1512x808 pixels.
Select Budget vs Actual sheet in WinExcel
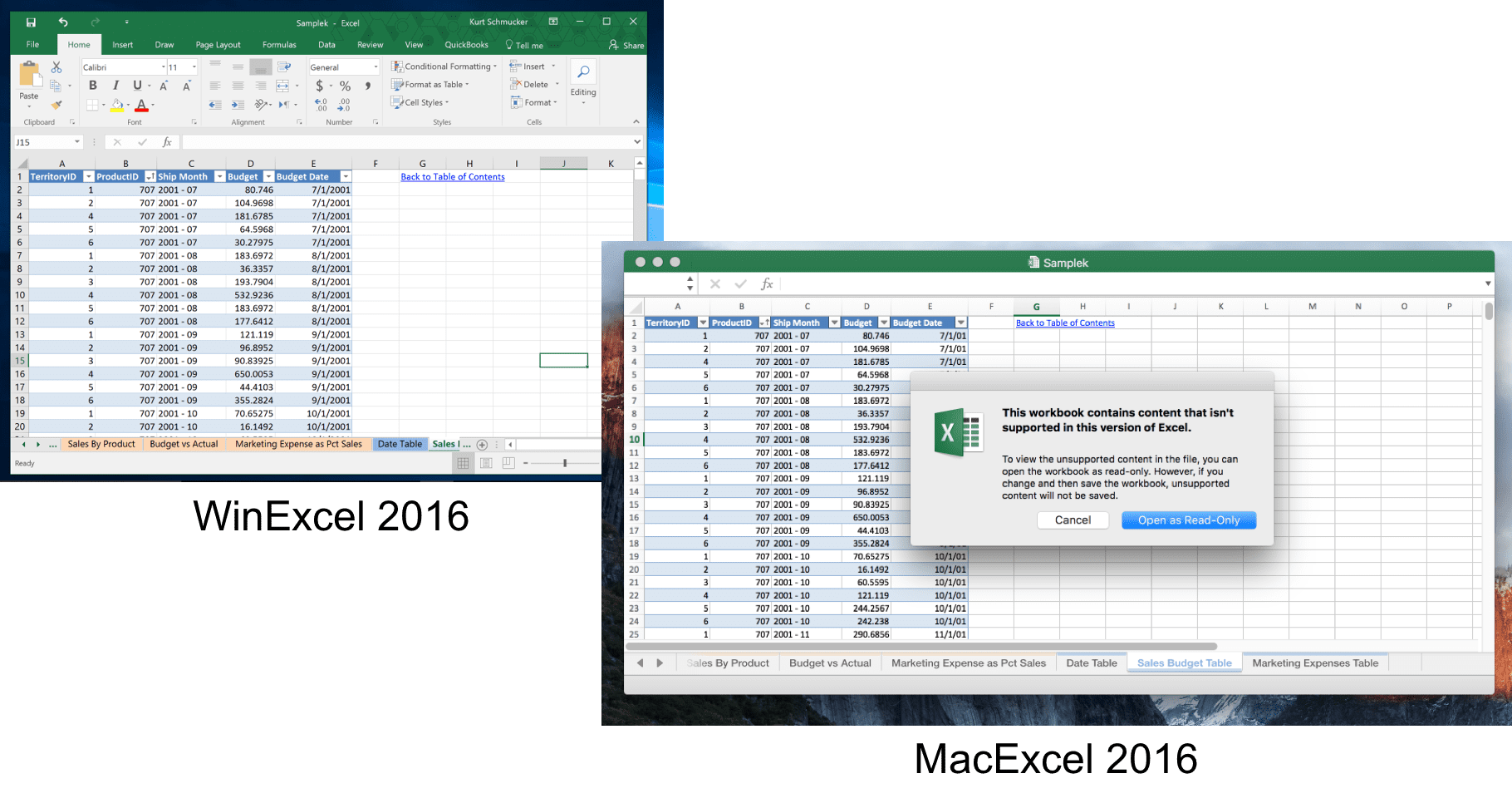pos(184,445)
